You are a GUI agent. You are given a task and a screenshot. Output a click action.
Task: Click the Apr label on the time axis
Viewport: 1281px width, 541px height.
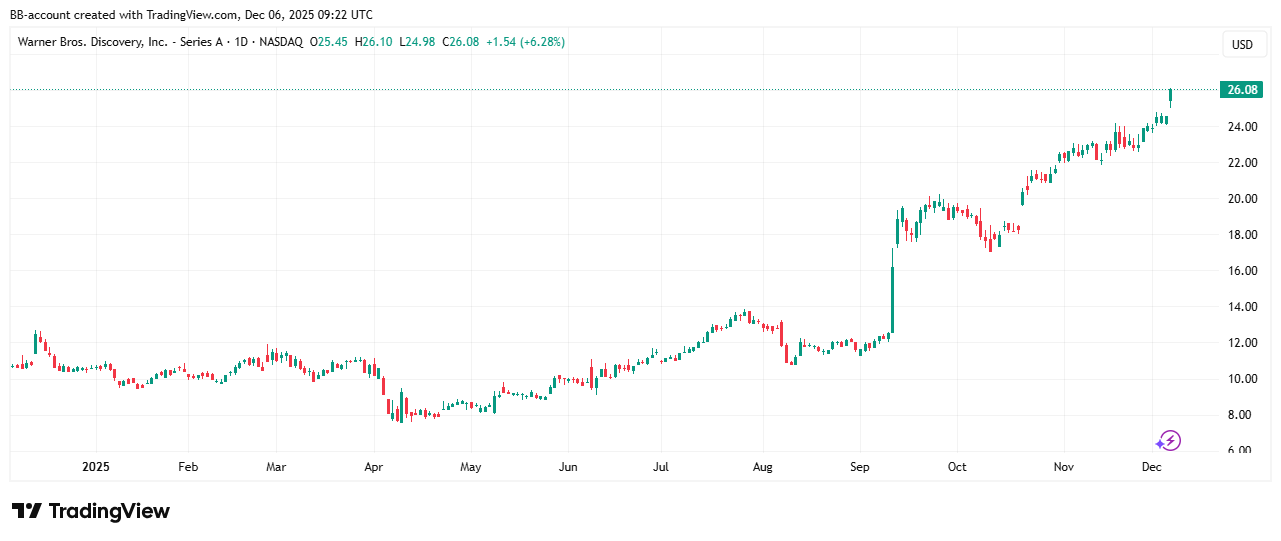coord(373,467)
